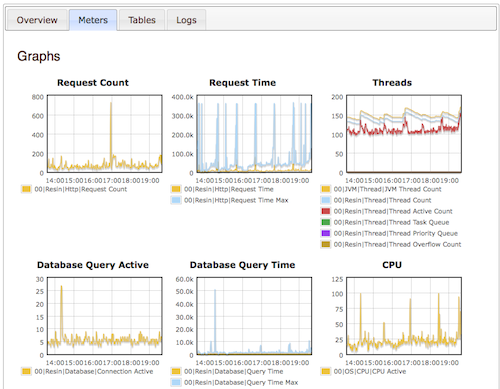The image size is (500, 389).
Task: Select the Meters tab
Action: pyautogui.click(x=93, y=20)
